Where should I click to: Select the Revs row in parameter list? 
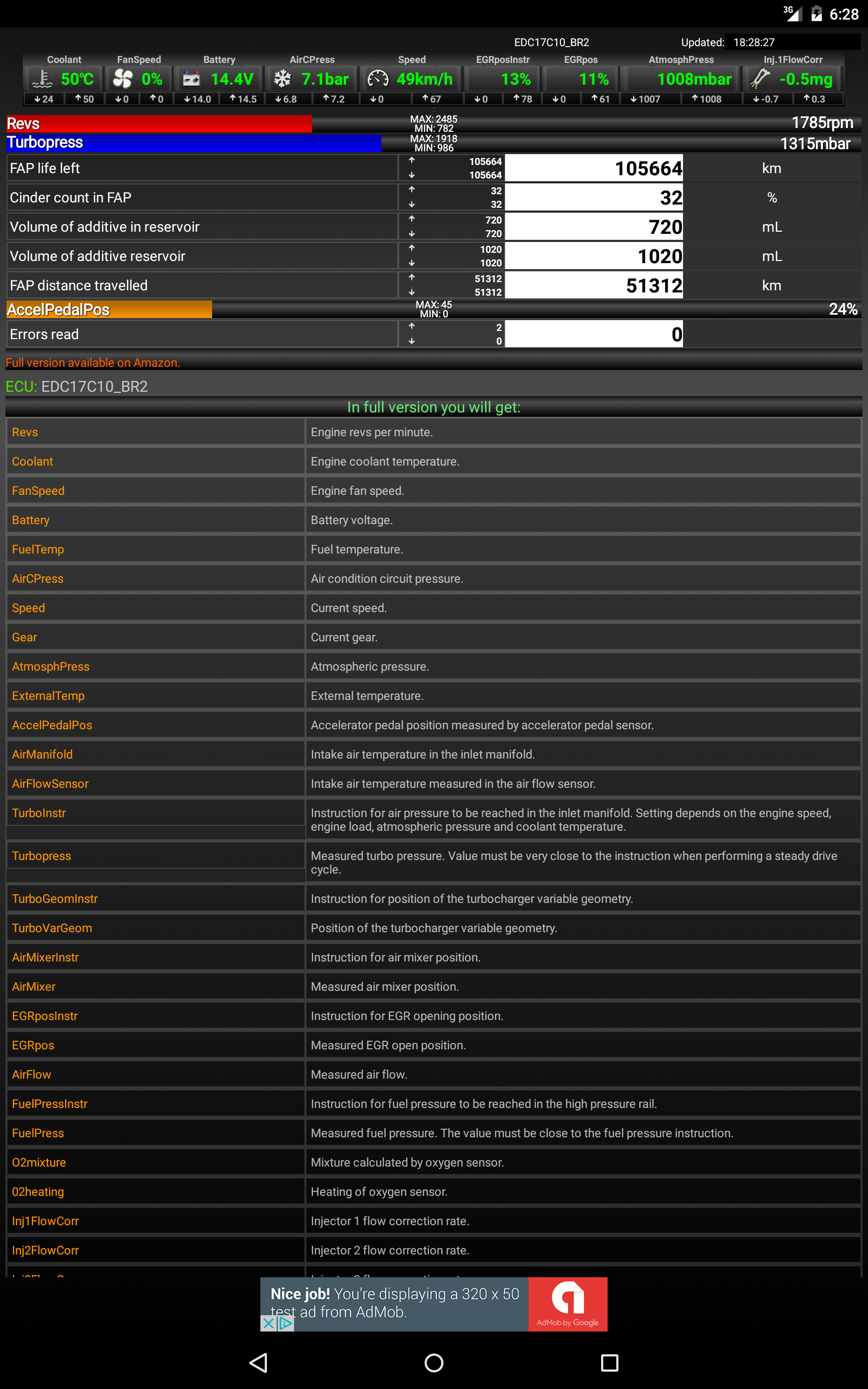(x=434, y=432)
